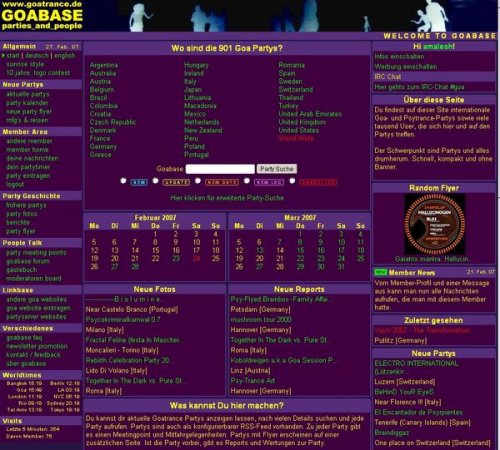
Task: Open 'Braindiggaz' party link
Action: point(392,433)
